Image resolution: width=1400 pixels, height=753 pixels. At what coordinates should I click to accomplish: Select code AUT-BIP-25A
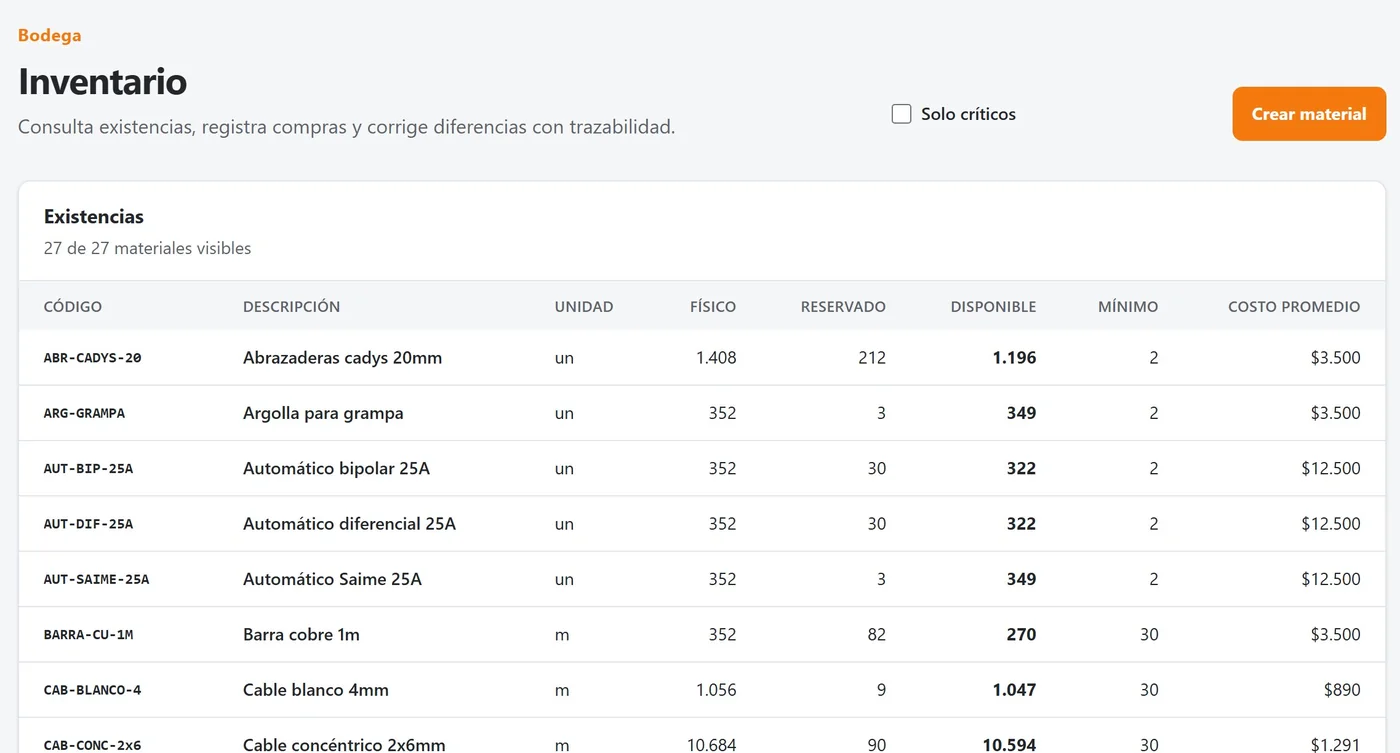tap(89, 468)
